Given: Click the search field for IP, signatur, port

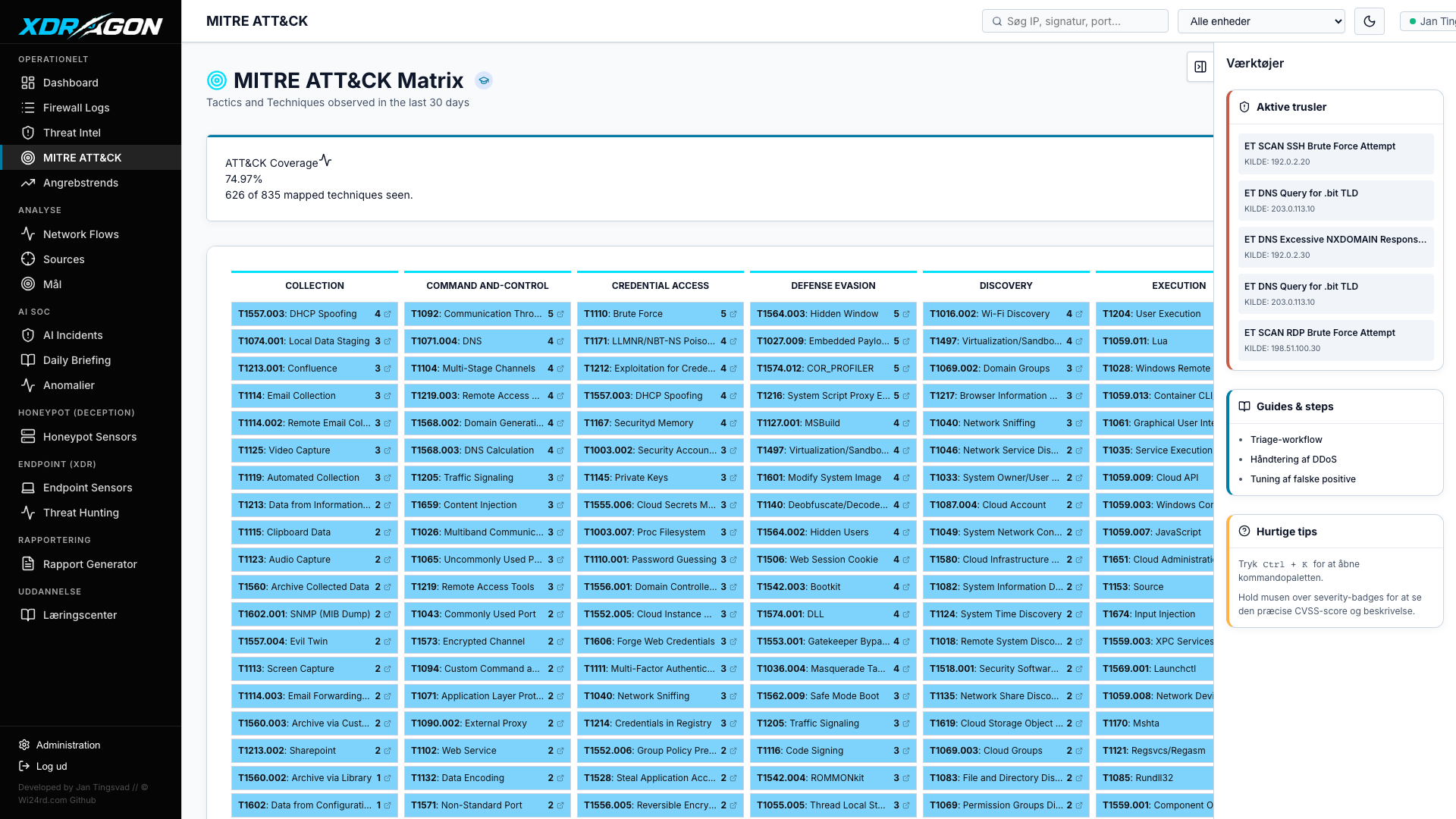Looking at the screenshot, I should [1075, 21].
